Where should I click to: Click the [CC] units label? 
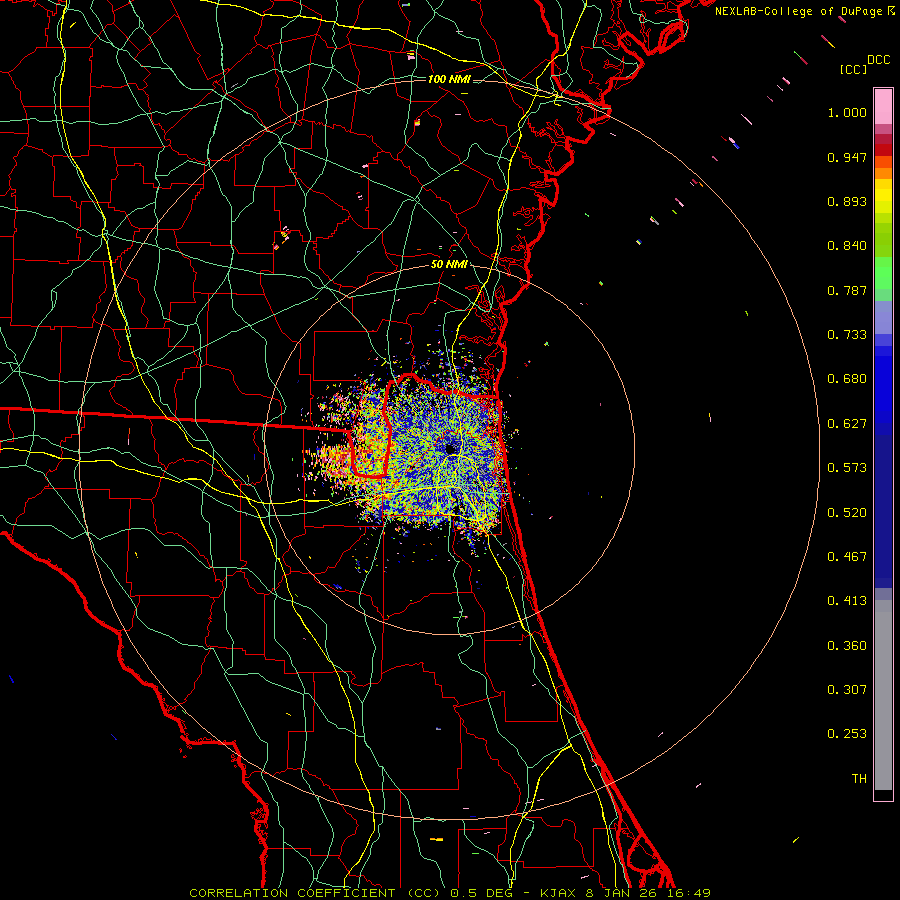coord(853,69)
